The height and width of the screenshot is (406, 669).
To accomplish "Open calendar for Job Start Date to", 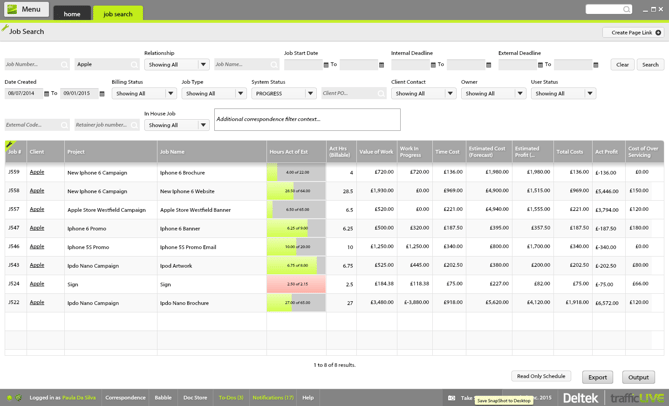I will click(x=381, y=65).
